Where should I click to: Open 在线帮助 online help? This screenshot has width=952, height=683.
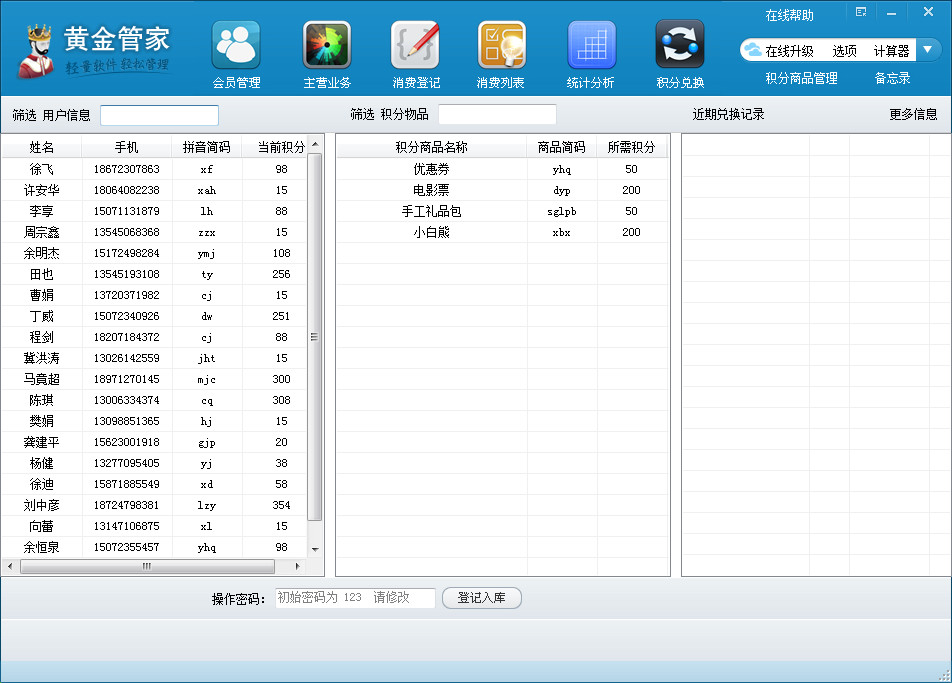click(x=789, y=15)
